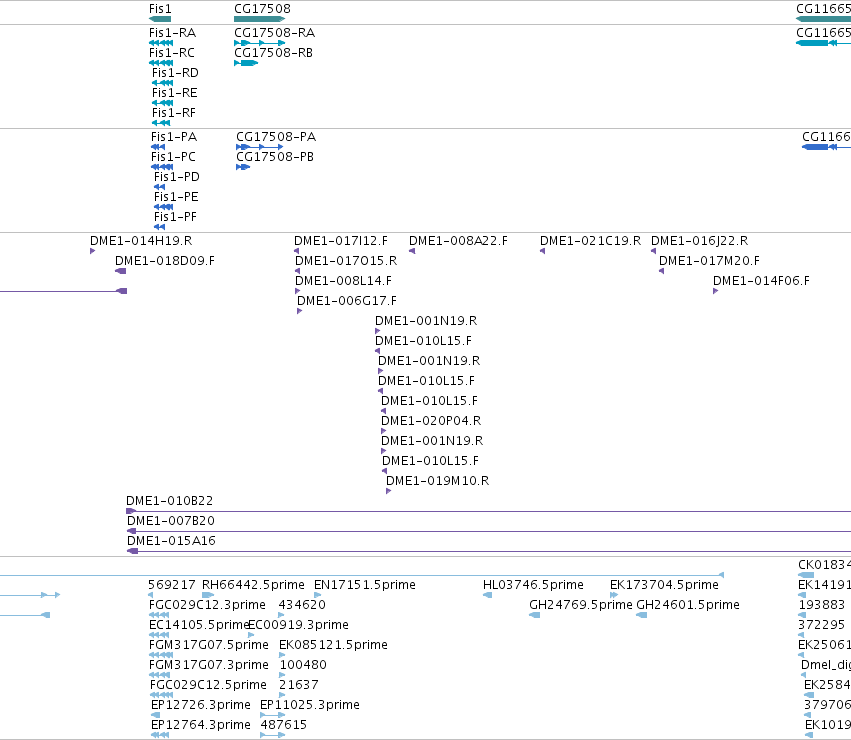
Task: Select the DME1-014H19.R feature
Action: pos(93,251)
